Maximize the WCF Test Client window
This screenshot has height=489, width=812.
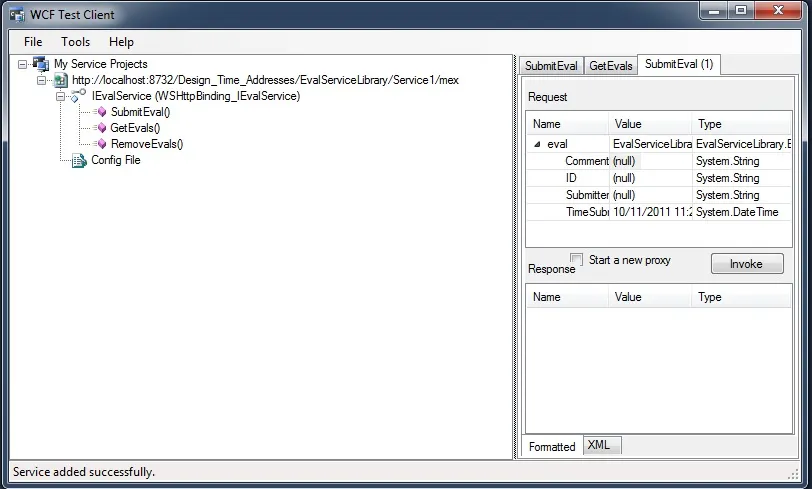741,10
